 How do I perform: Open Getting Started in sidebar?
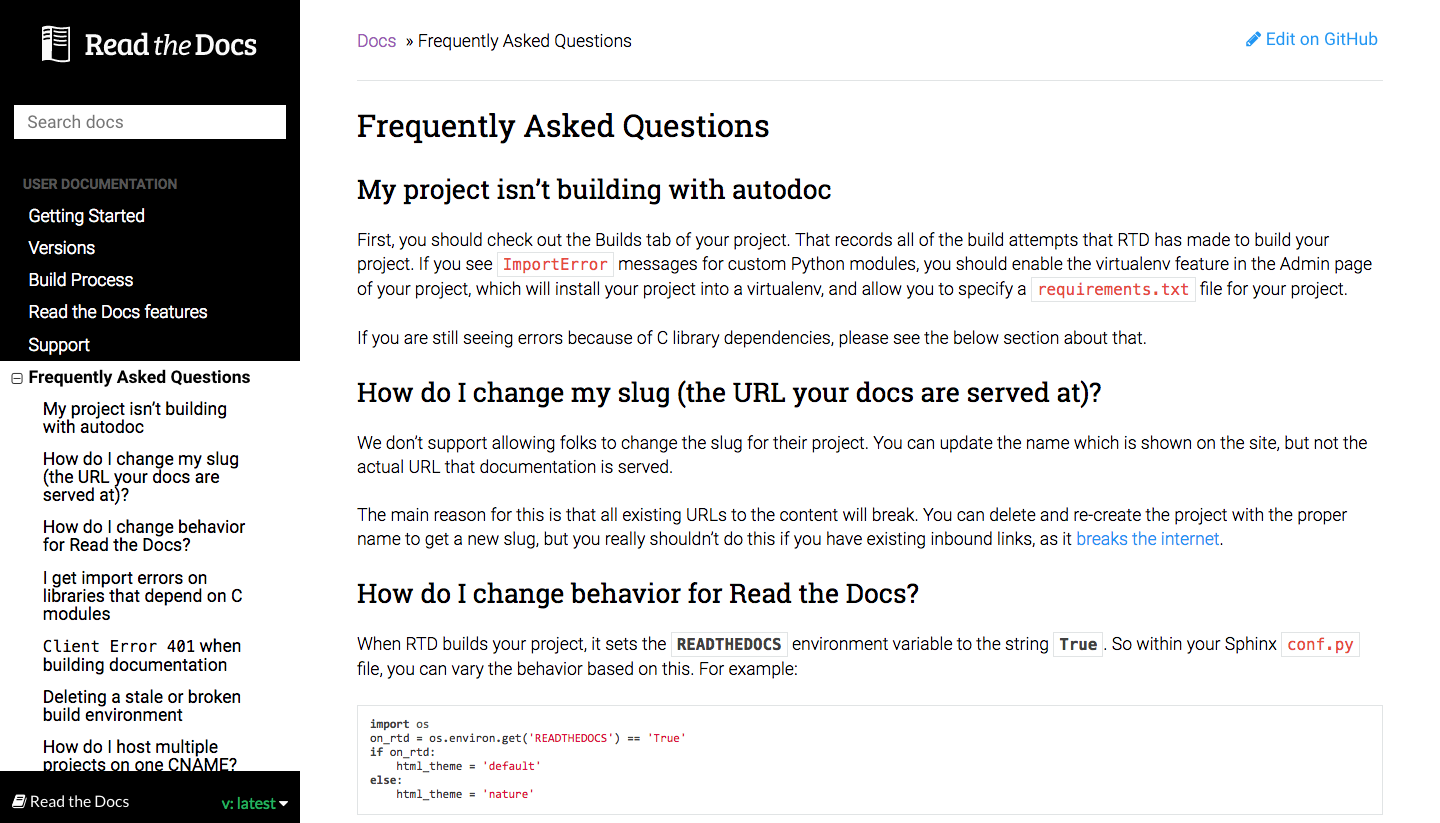pyautogui.click(x=87, y=216)
